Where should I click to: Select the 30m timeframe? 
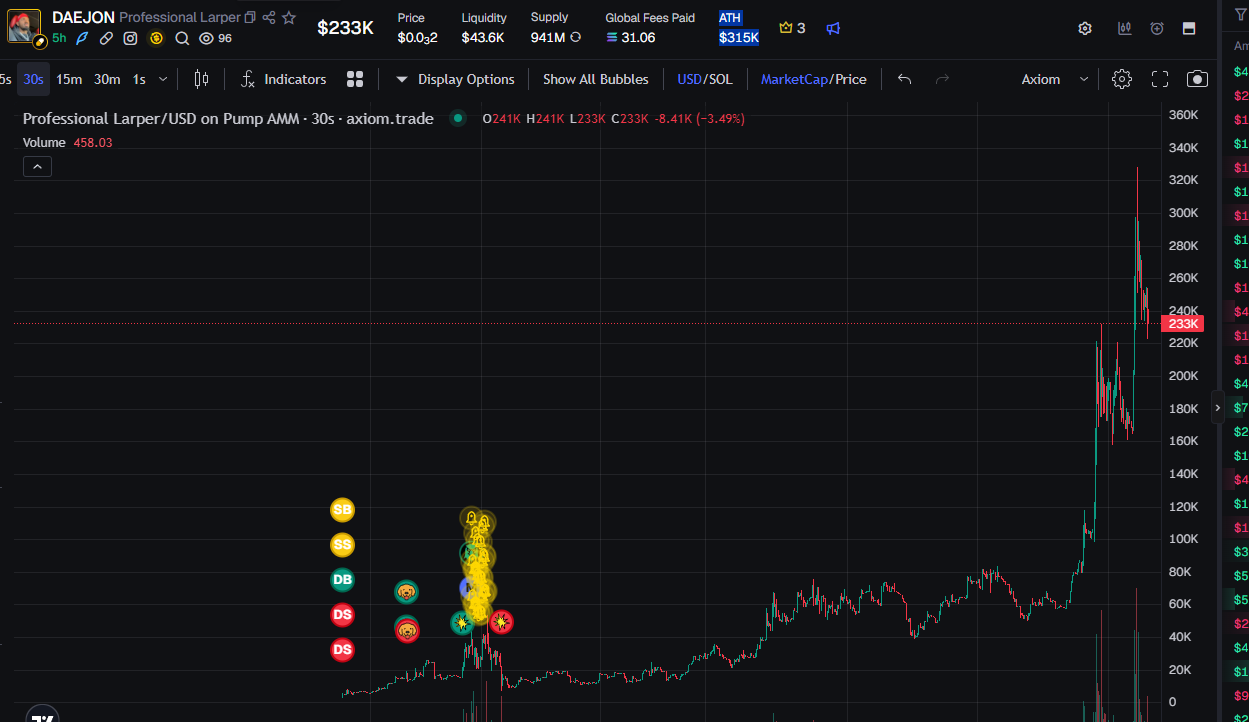pyautogui.click(x=107, y=79)
